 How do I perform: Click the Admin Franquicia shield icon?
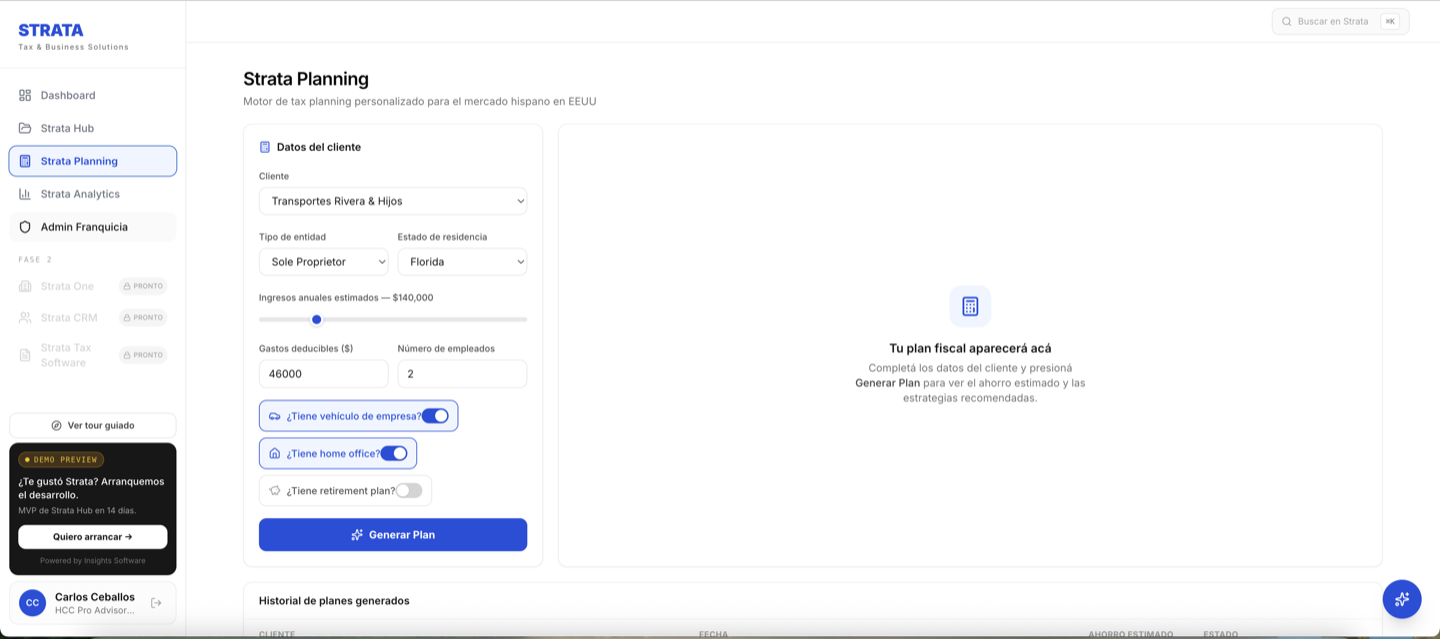25,227
